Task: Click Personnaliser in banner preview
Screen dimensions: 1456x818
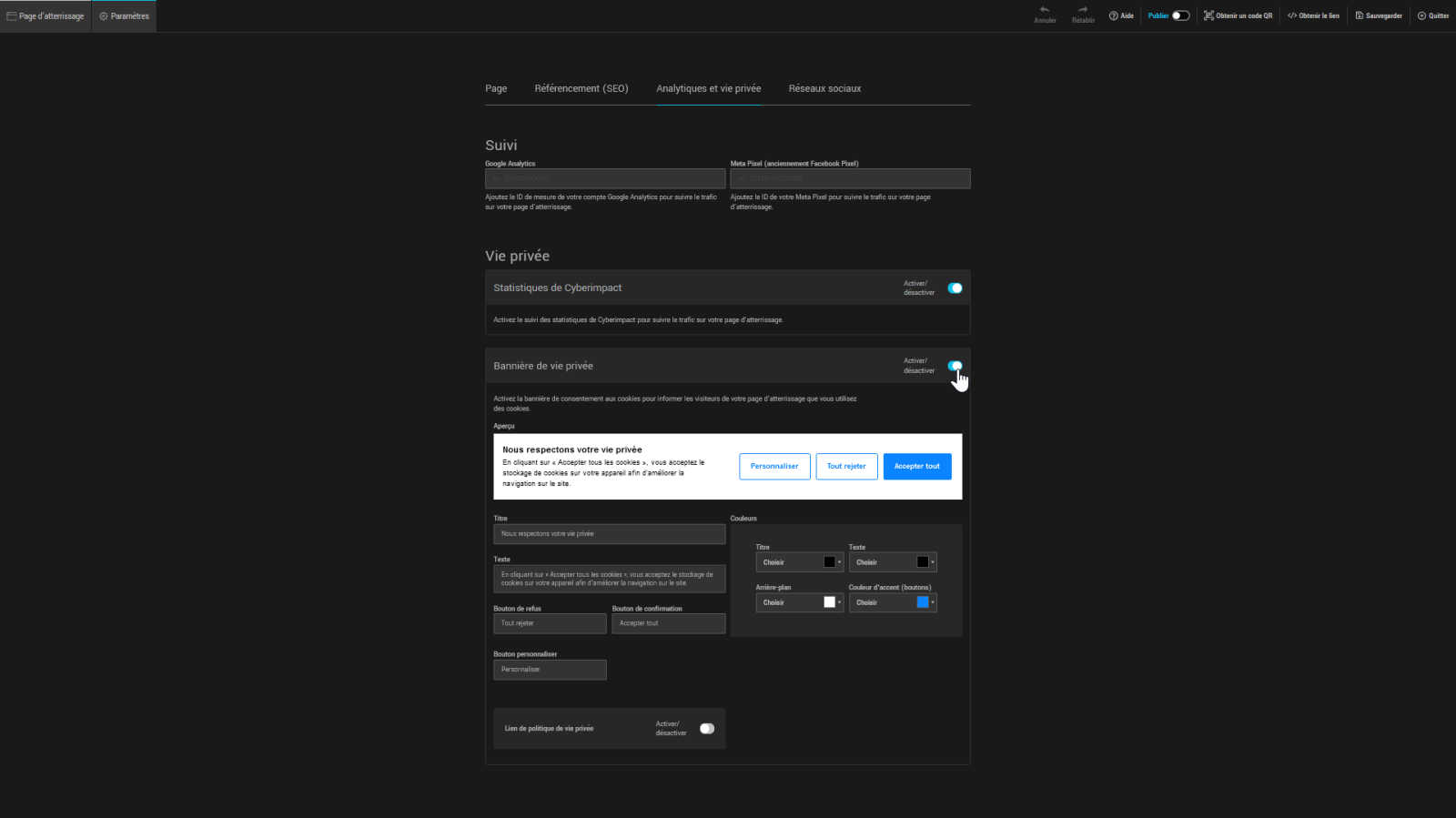Action: tap(774, 466)
